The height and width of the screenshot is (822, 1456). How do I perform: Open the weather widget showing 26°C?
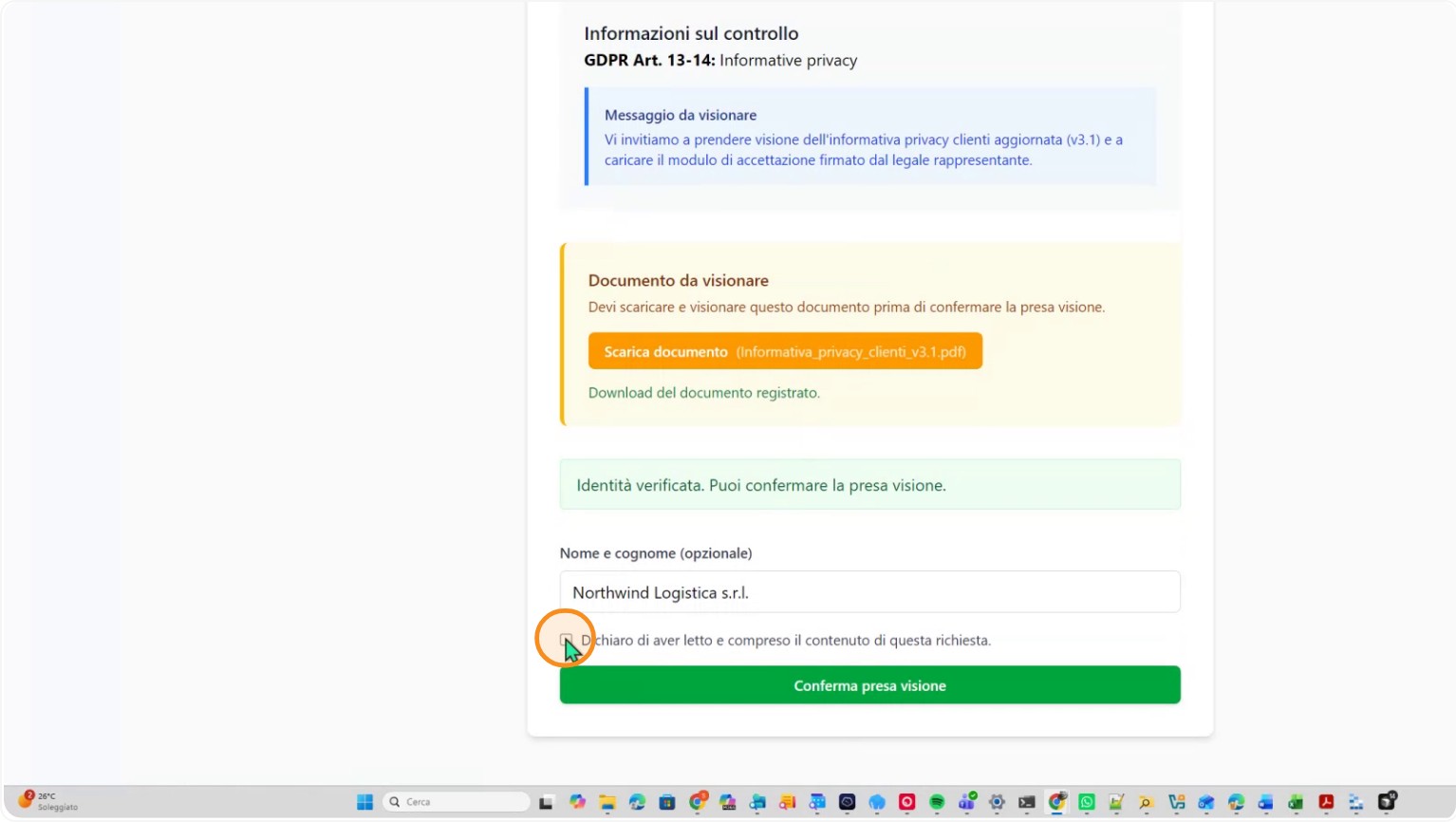(x=49, y=801)
